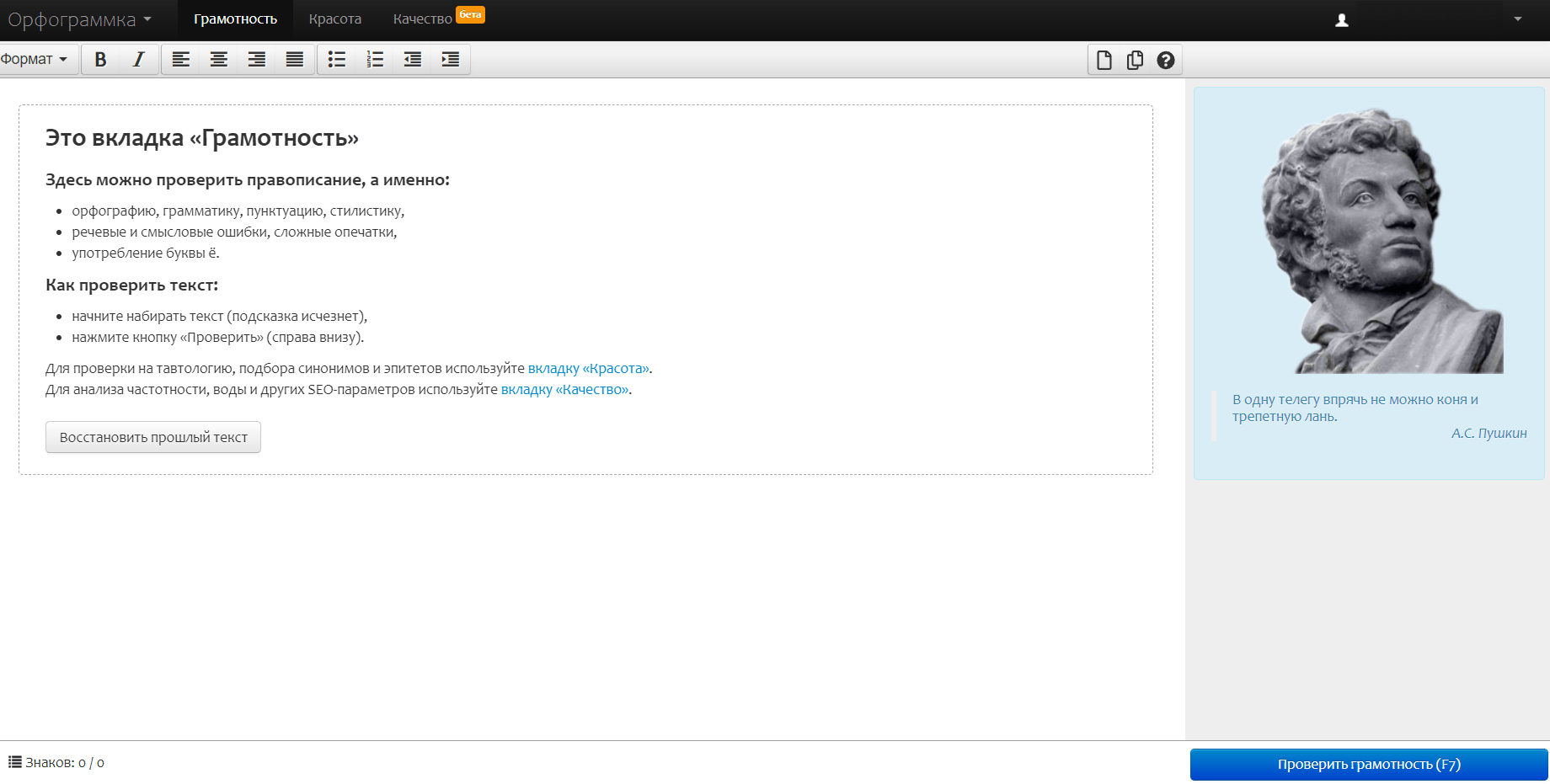Open the help question mark

pyautogui.click(x=1166, y=60)
